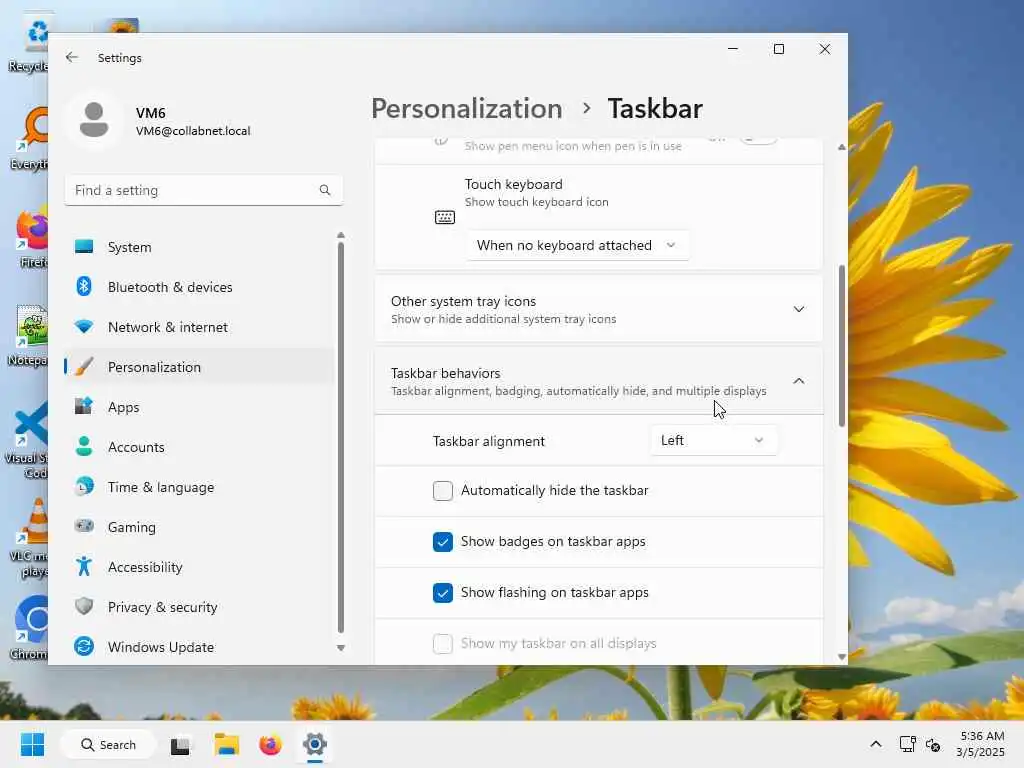Click the content pane scrollbar thumb

click(842, 346)
